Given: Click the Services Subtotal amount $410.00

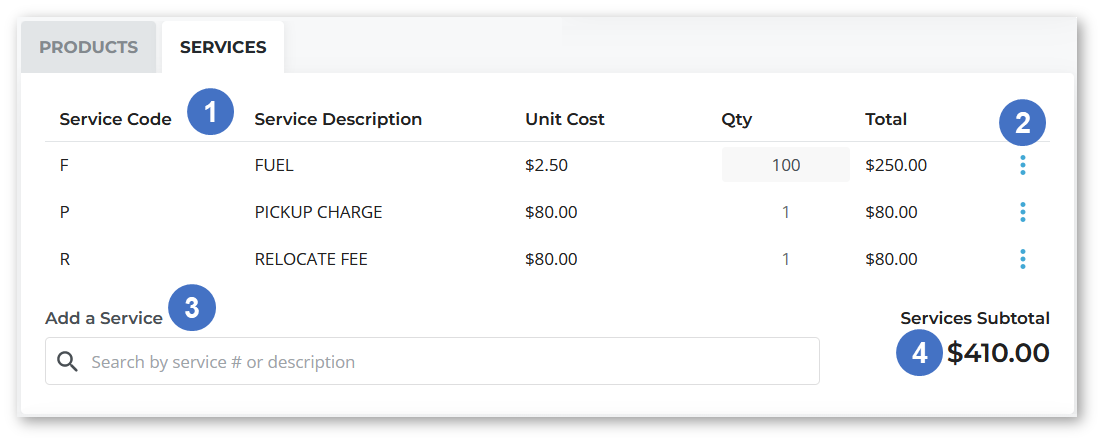Looking at the screenshot, I should [998, 353].
